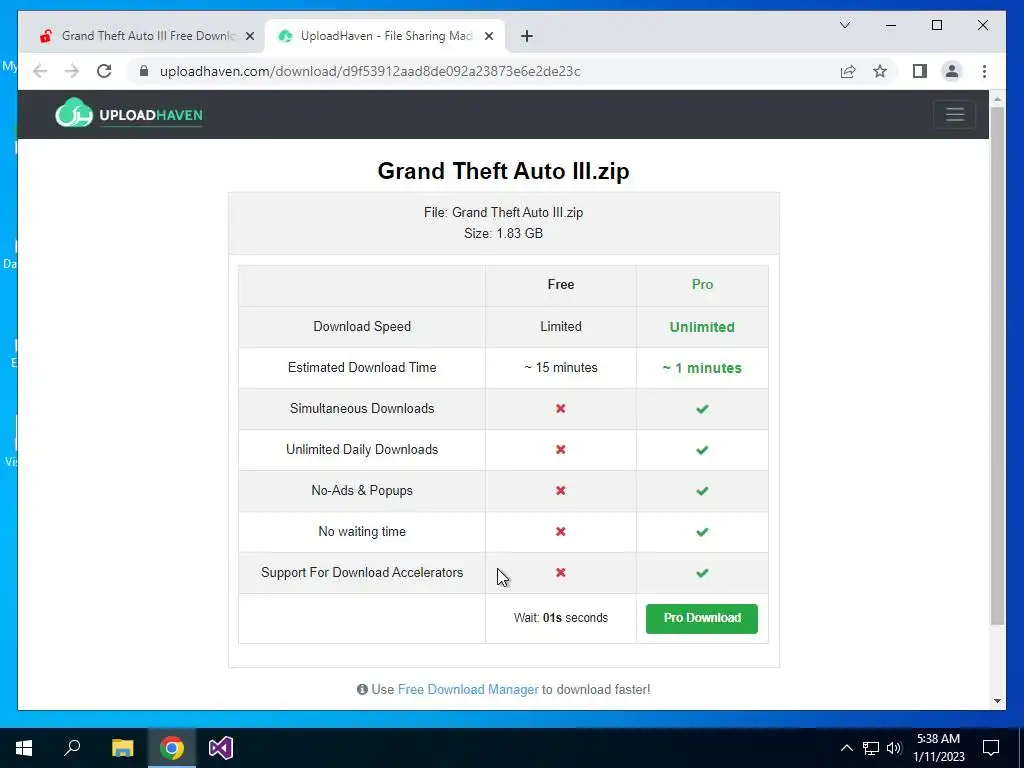
Task: Close the UploadHaven tab
Action: (x=488, y=36)
